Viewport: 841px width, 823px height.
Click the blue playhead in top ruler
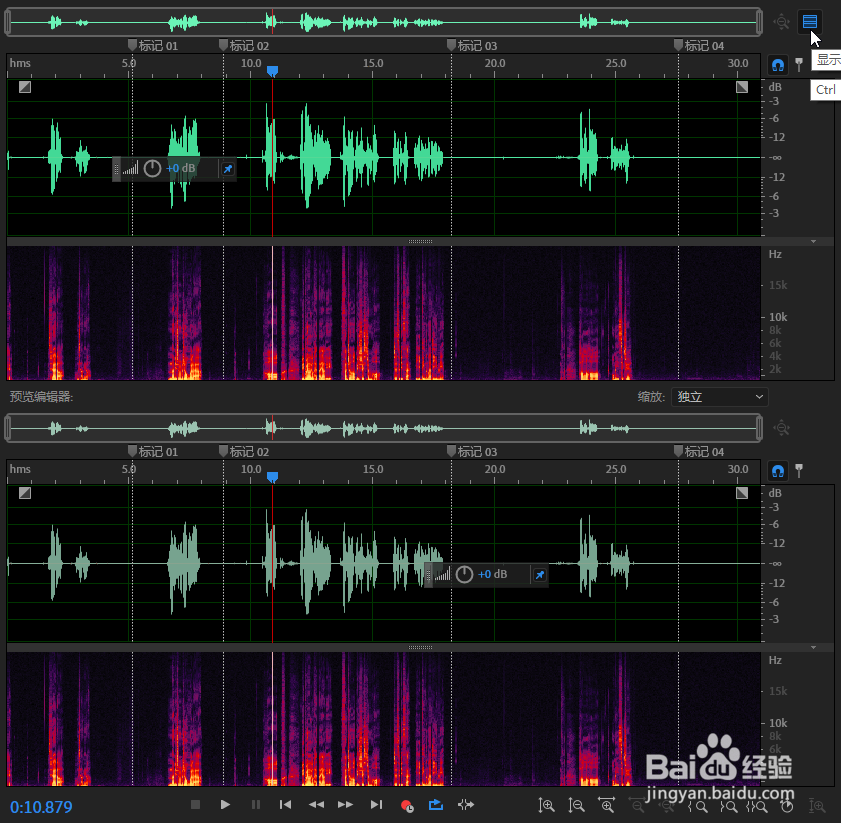(272, 71)
